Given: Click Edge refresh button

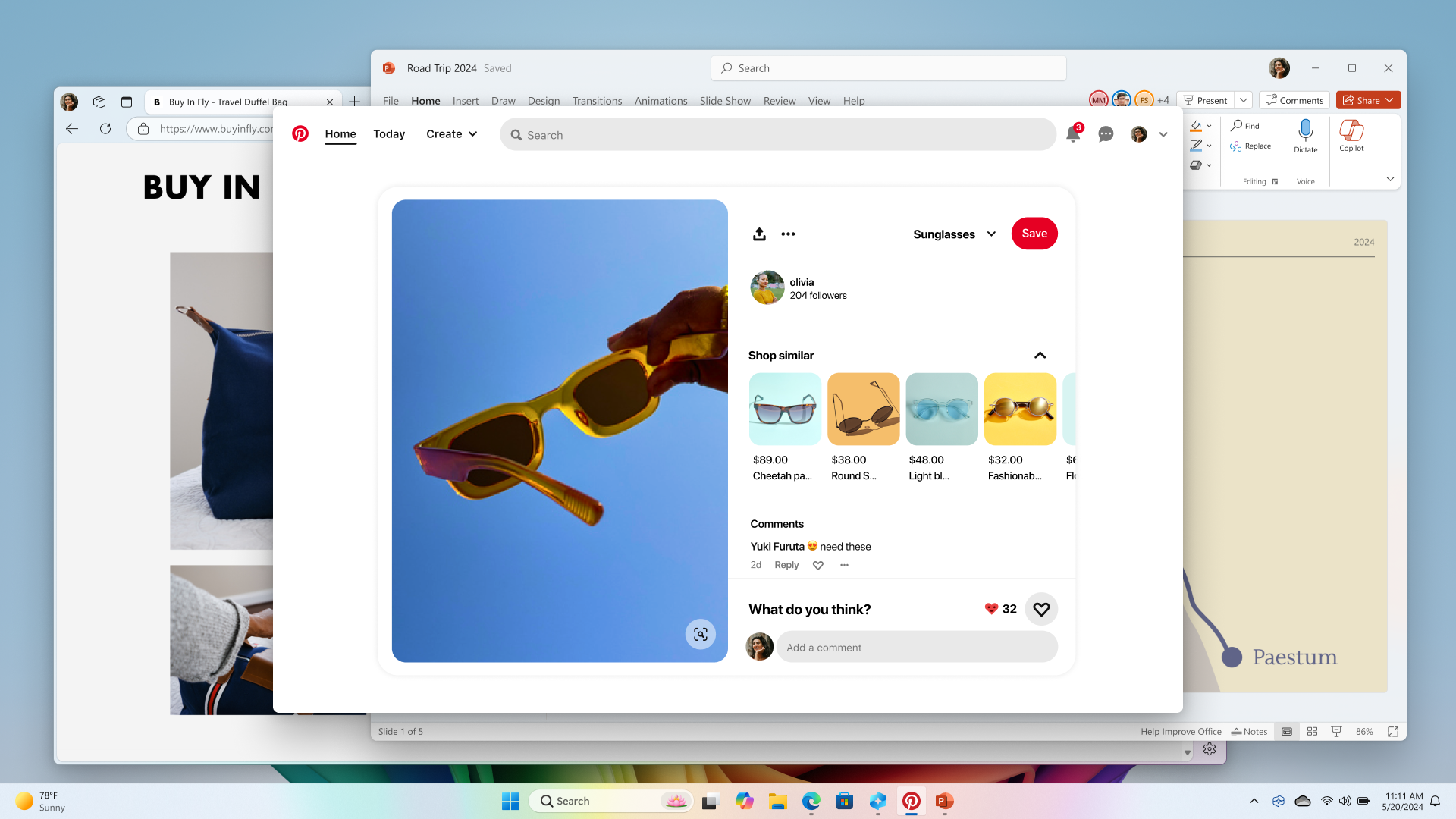Looking at the screenshot, I should click(x=105, y=129).
